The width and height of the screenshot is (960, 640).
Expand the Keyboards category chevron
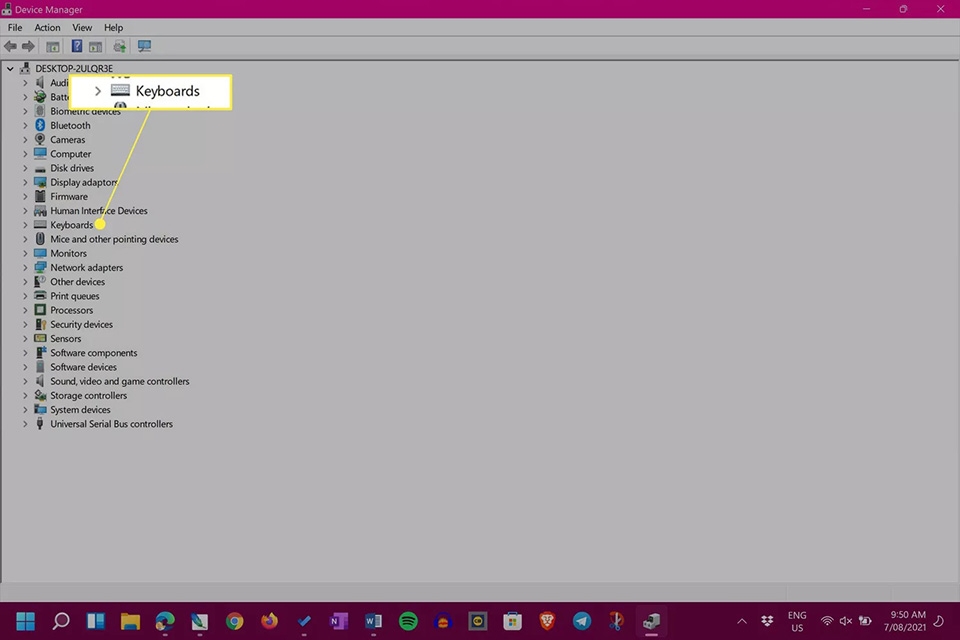click(x=25, y=225)
